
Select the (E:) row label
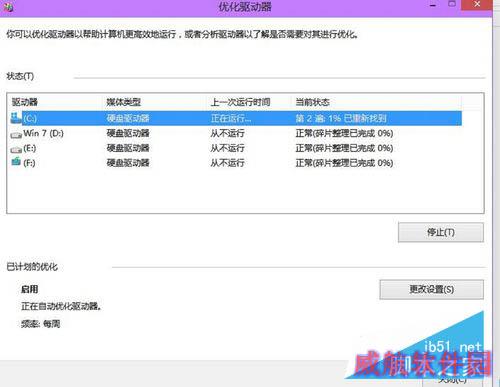pyautogui.click(x=30, y=148)
